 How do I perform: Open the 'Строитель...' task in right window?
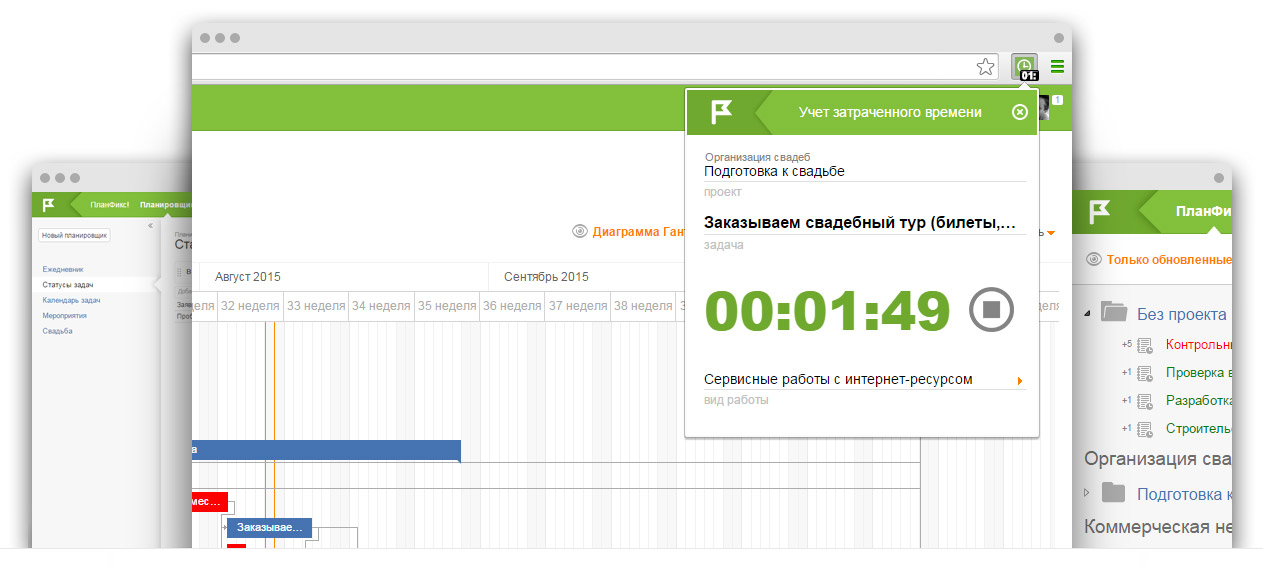click(x=1199, y=429)
